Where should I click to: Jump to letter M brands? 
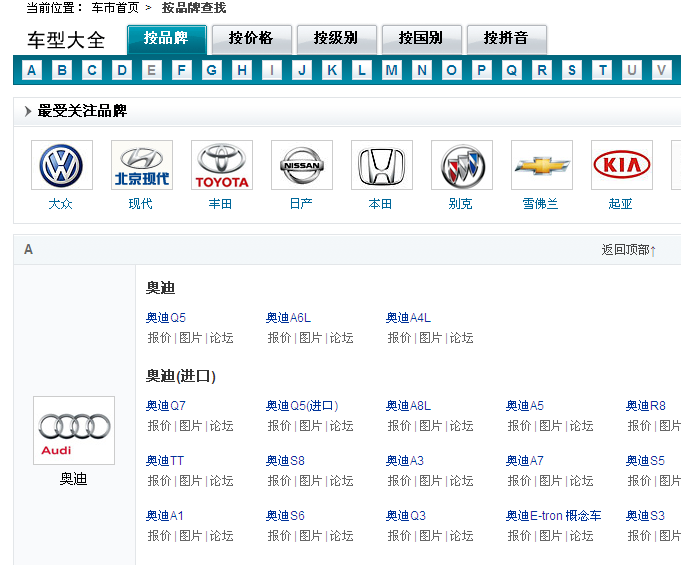coord(392,70)
